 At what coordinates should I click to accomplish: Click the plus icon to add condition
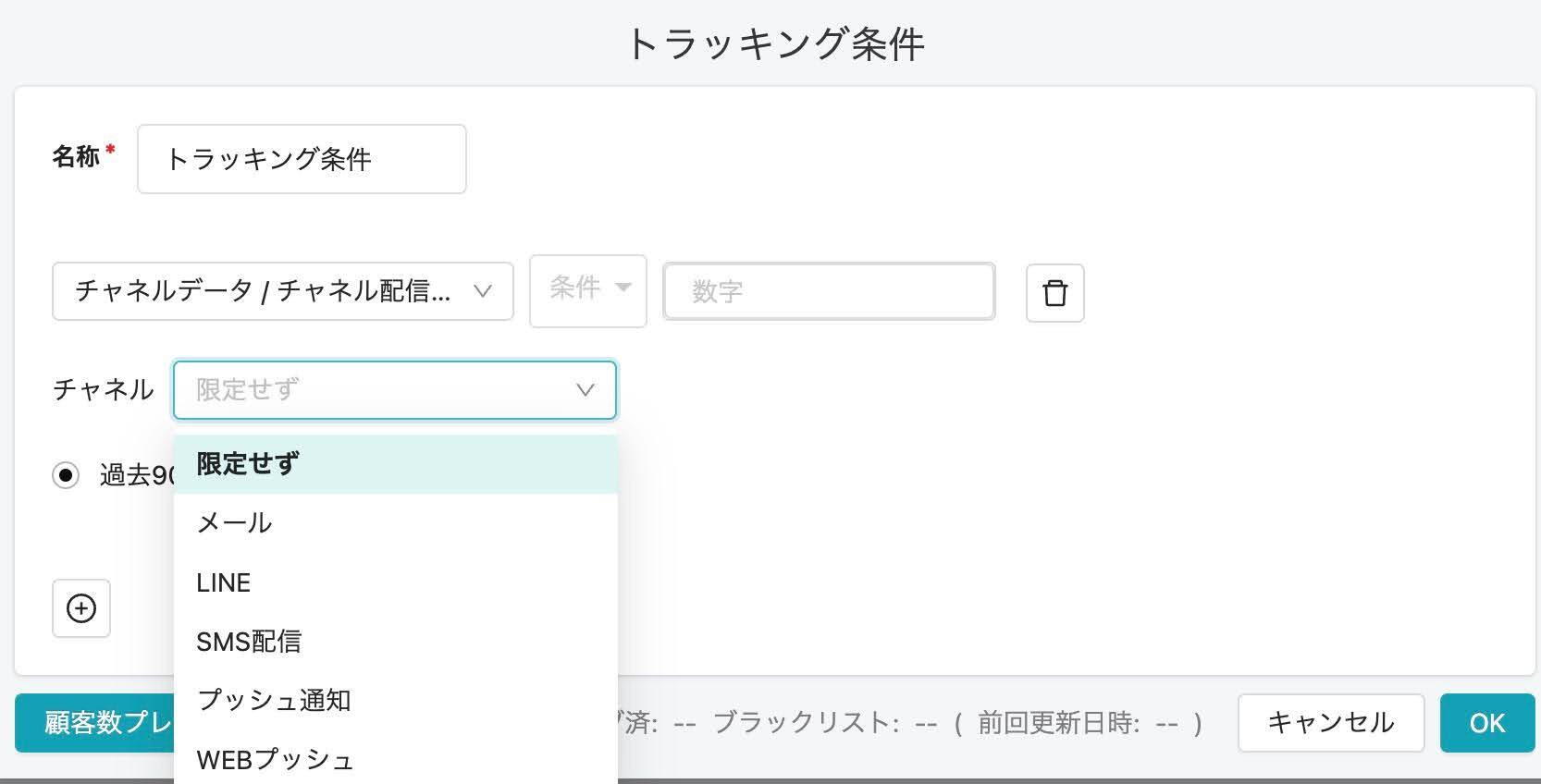[x=81, y=608]
